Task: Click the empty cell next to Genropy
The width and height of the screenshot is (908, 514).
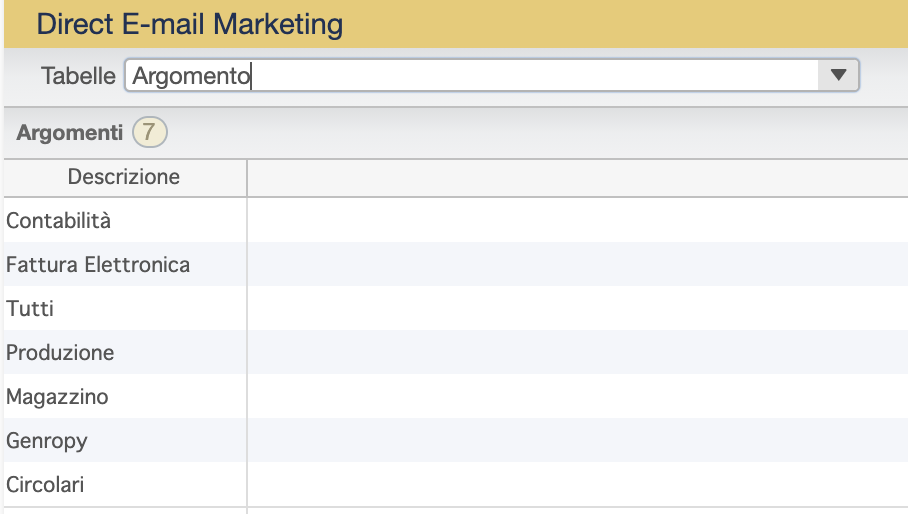Action: pyautogui.click(x=577, y=440)
